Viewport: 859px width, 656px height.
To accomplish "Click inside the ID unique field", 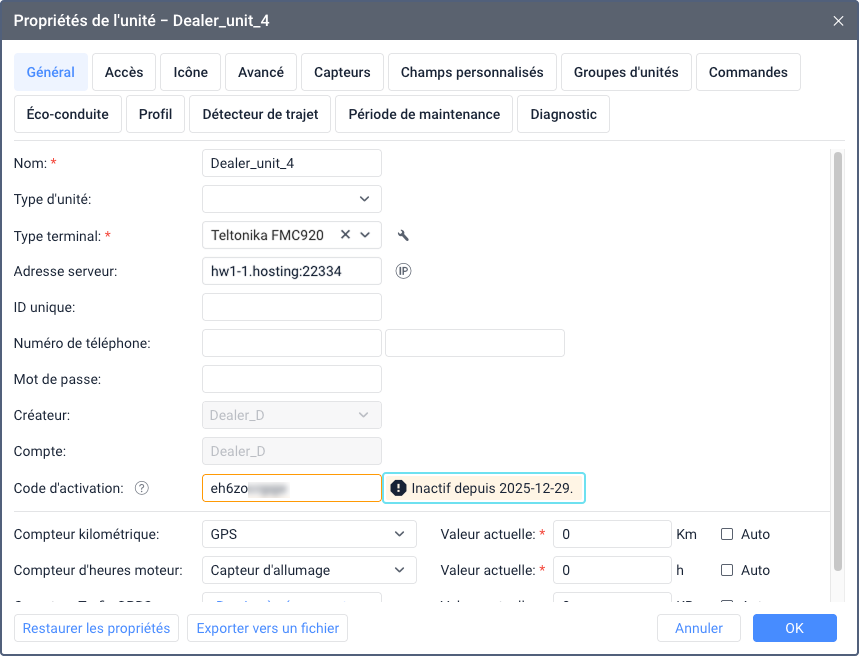I will pyautogui.click(x=291, y=307).
